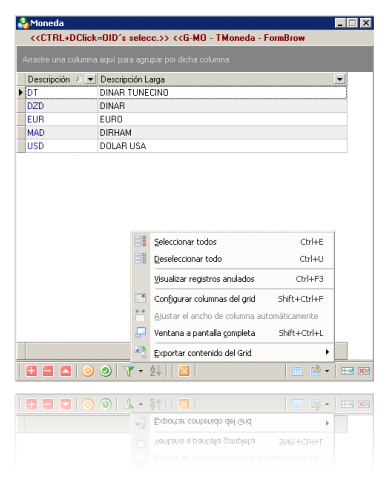Click the group-by-column drop panel
The height and width of the screenshot is (487, 388).
(x=195, y=59)
